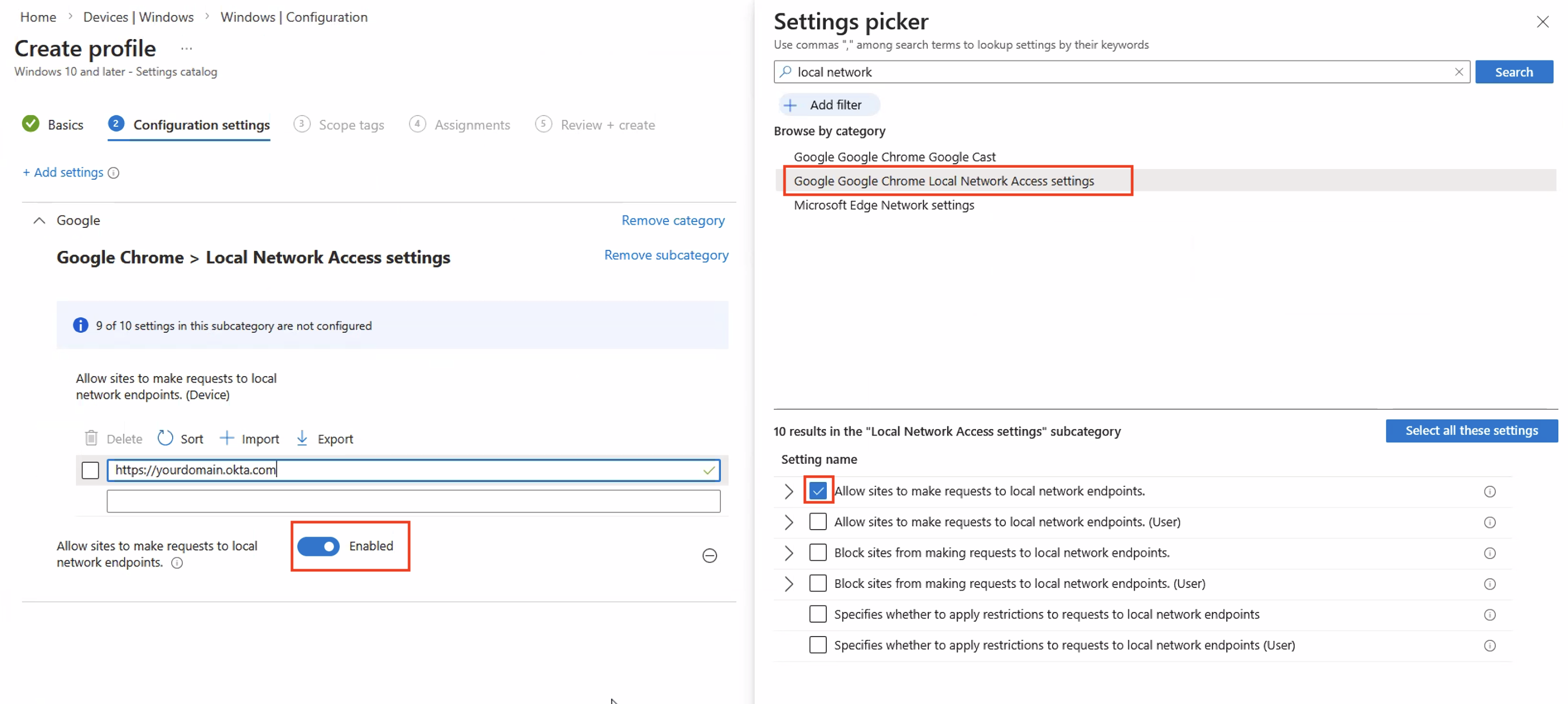Click the Remove subcategory link
Image resolution: width=1568 pixels, height=704 pixels.
click(x=665, y=255)
